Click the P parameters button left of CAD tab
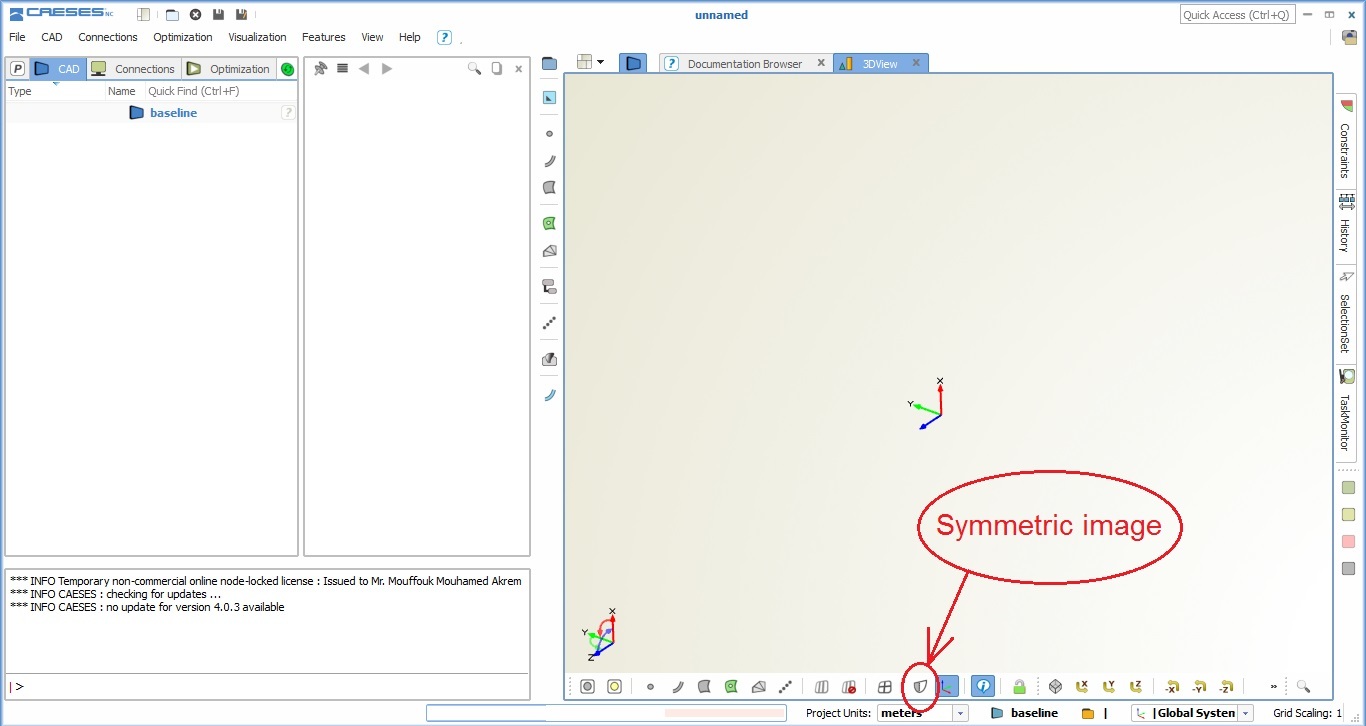Image resolution: width=1366 pixels, height=726 pixels. [x=17, y=69]
